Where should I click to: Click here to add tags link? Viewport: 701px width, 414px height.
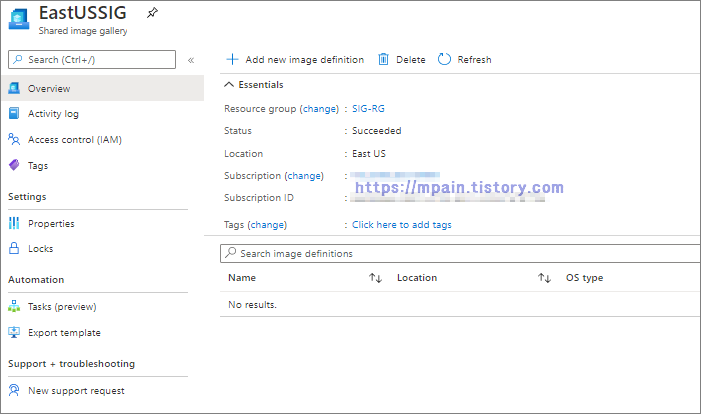point(401,224)
